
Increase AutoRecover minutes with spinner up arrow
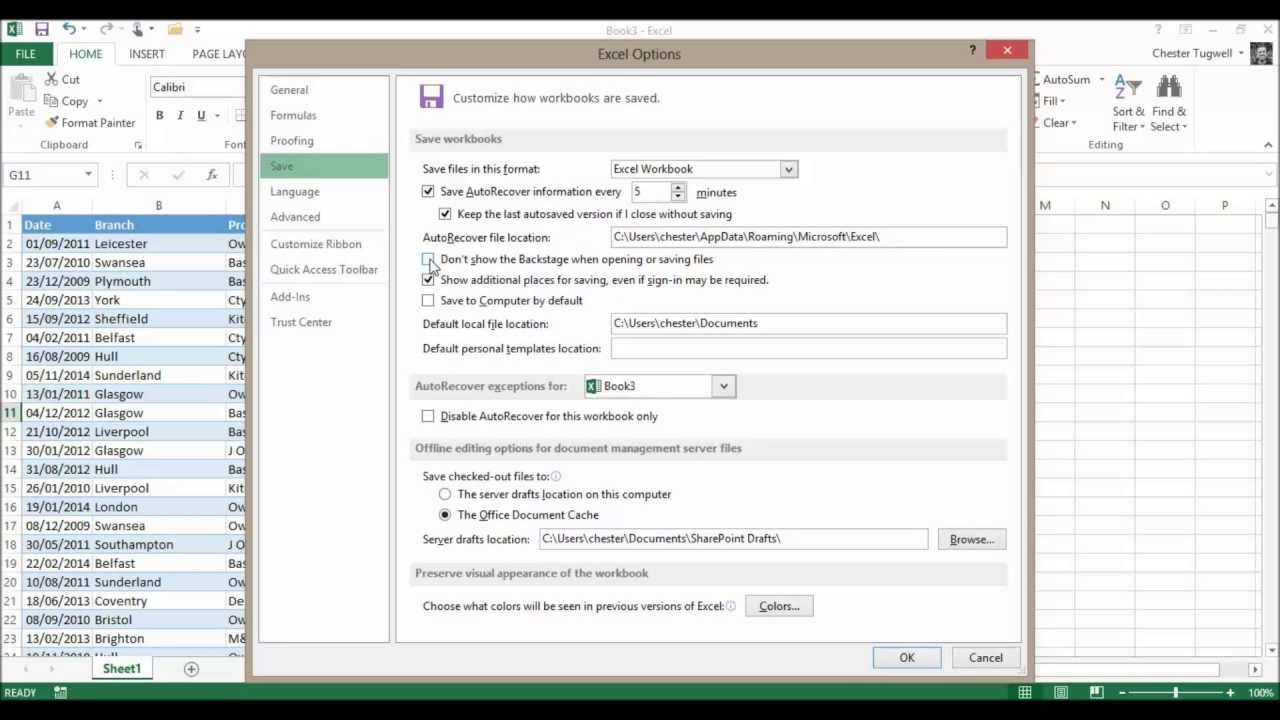678,187
